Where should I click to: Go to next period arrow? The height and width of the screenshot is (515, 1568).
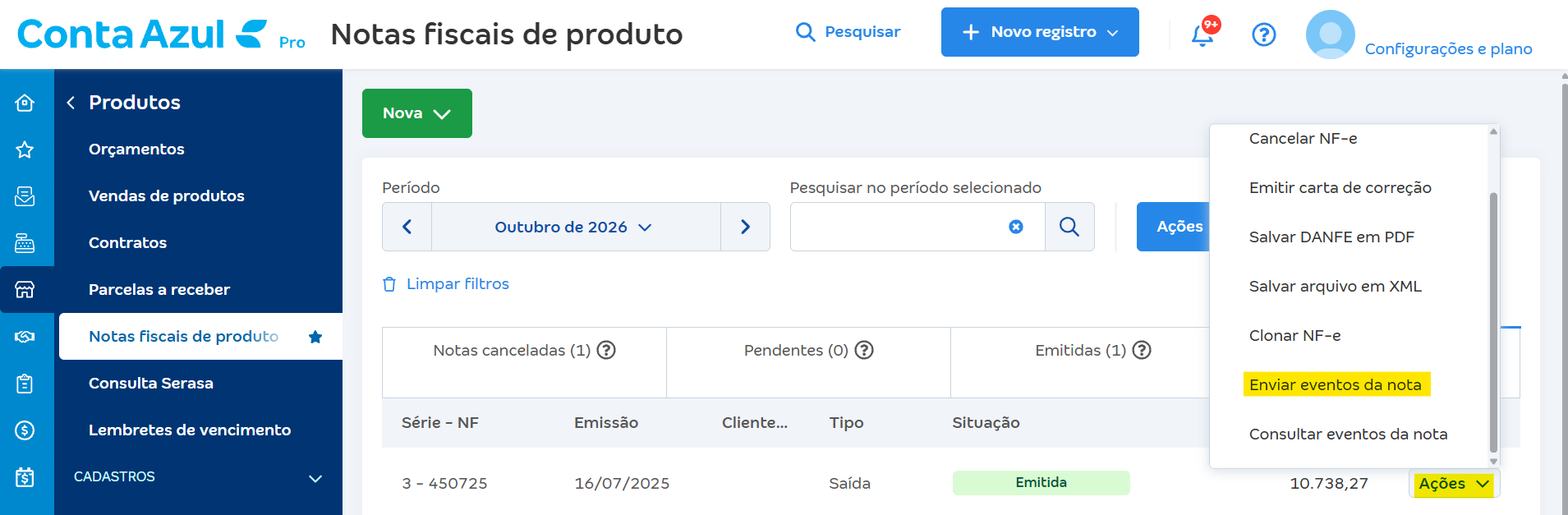[x=745, y=227]
